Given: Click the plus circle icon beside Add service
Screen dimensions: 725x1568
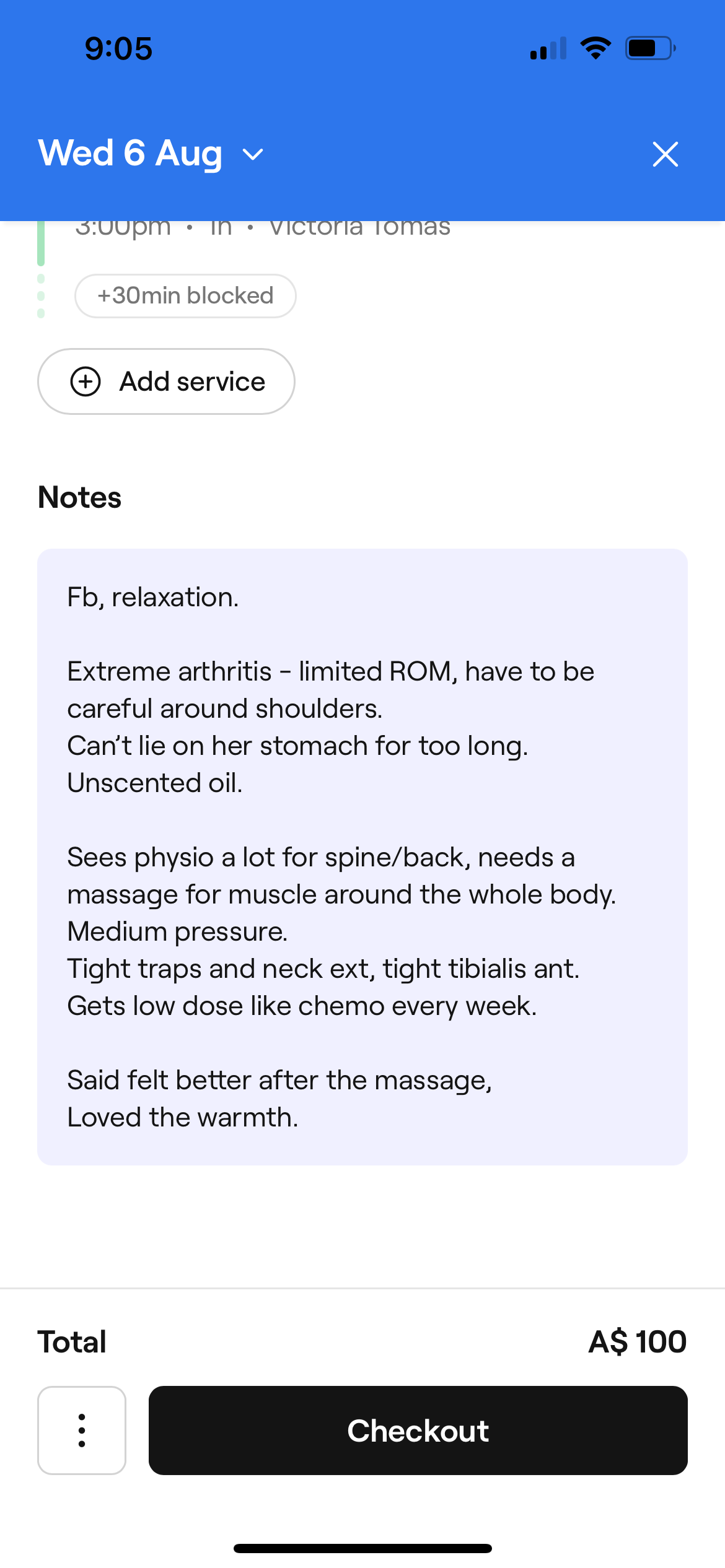Looking at the screenshot, I should click(86, 381).
